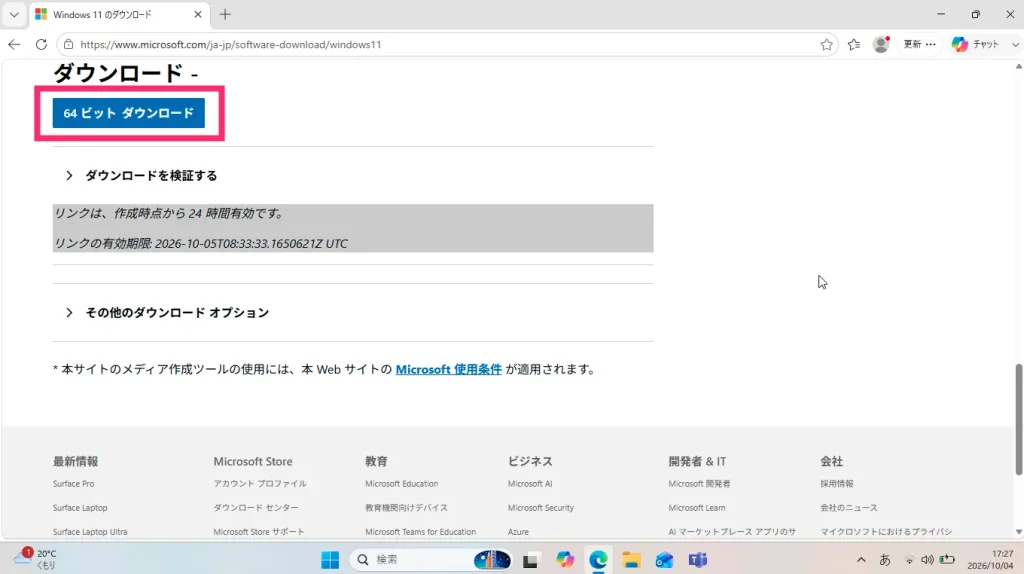This screenshot has height=574, width=1024.
Task: Click the scrollbar down arrow
Action: pyautogui.click(x=1018, y=532)
